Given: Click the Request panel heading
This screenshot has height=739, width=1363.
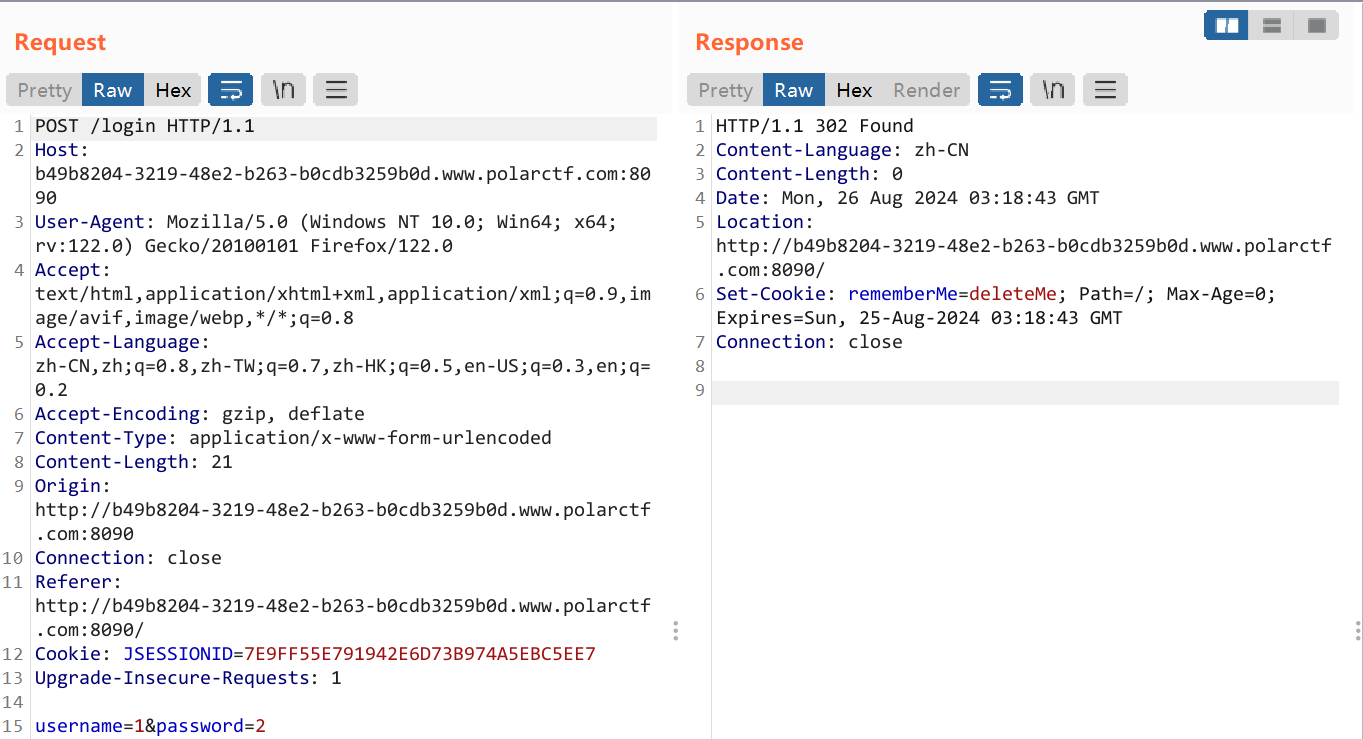Looking at the screenshot, I should [60, 42].
